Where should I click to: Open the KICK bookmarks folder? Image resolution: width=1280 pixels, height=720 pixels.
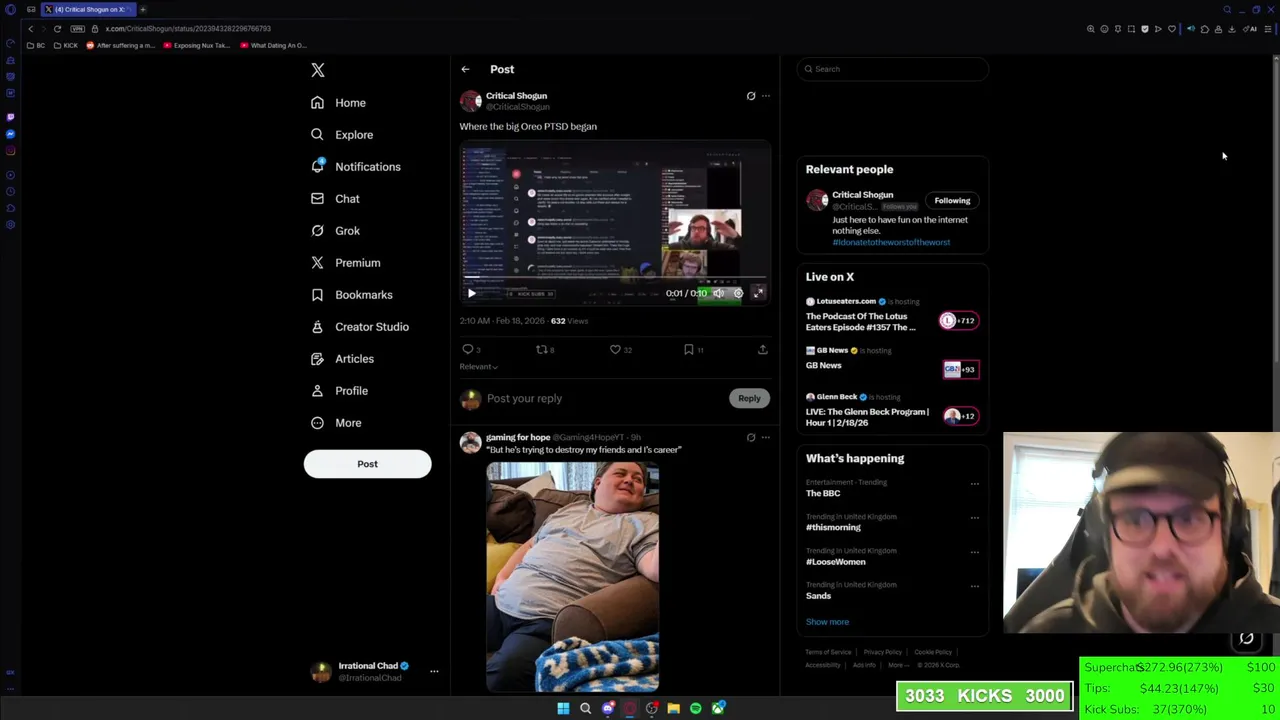point(67,45)
